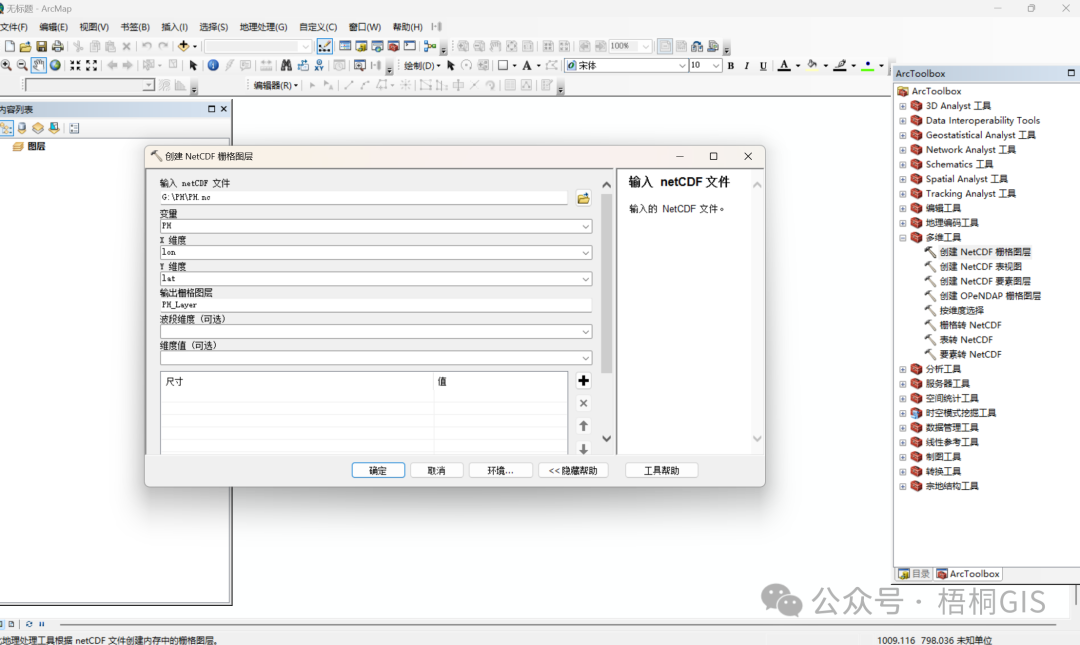The width and height of the screenshot is (1080, 645).
Task: Click the folder browse icon beside netCDF file field
Action: tap(583, 198)
